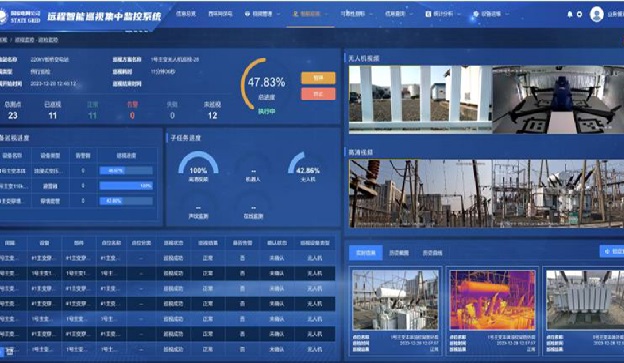Click the blue button above result cards

tap(612, 252)
